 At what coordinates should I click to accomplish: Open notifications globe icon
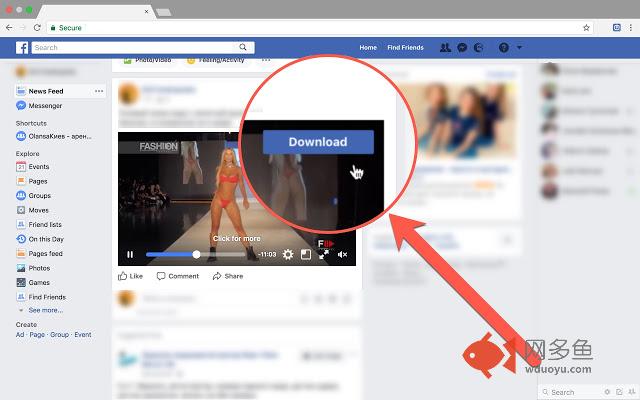pos(479,47)
